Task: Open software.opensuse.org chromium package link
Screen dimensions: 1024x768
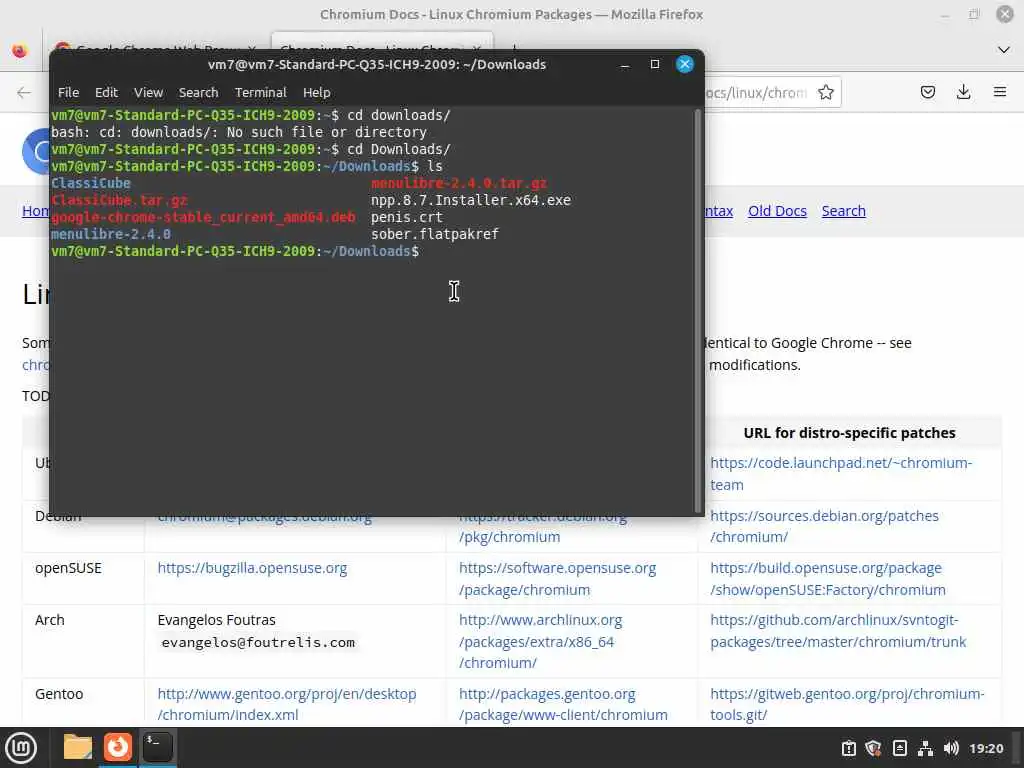Action: click(x=558, y=579)
